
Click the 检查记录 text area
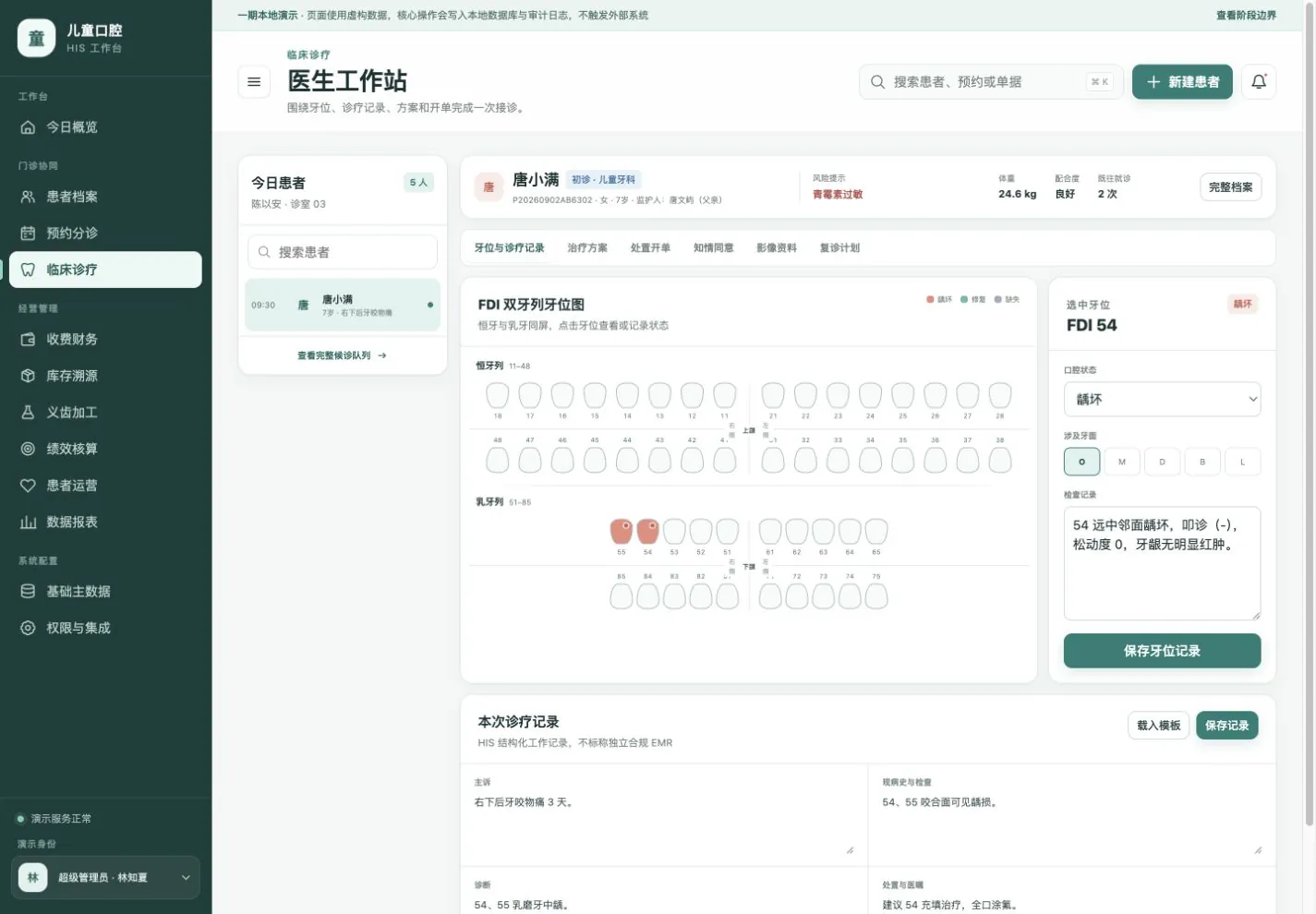tap(1162, 563)
